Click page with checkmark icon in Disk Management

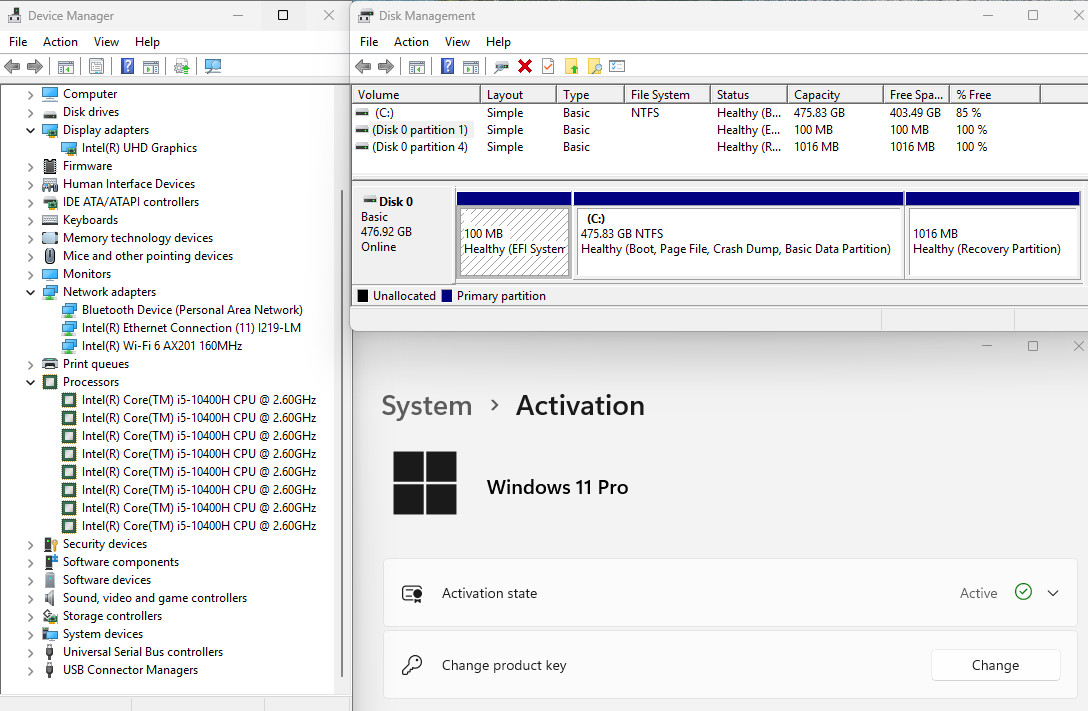[548, 67]
